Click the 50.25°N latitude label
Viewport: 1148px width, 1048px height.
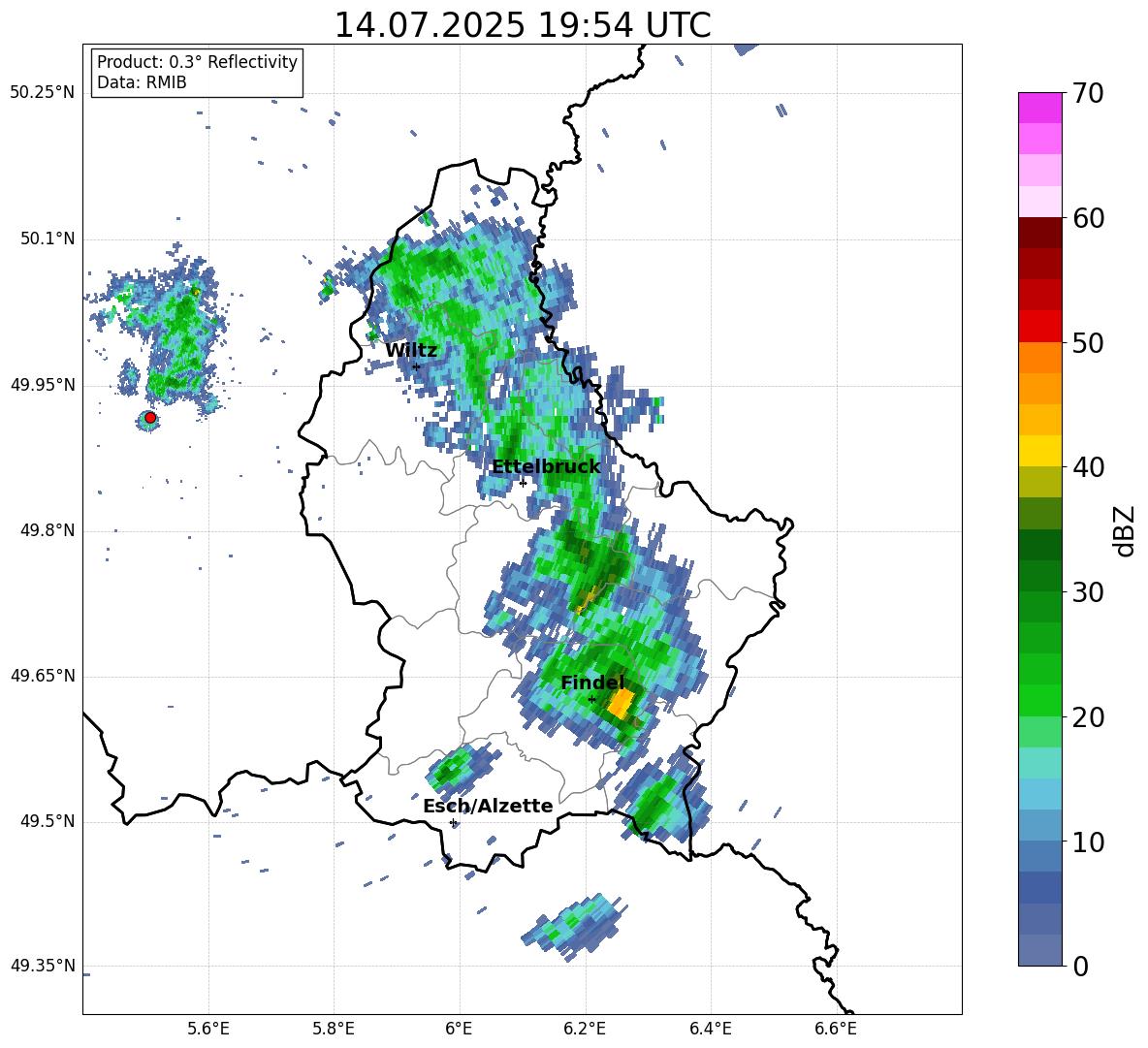[x=43, y=93]
